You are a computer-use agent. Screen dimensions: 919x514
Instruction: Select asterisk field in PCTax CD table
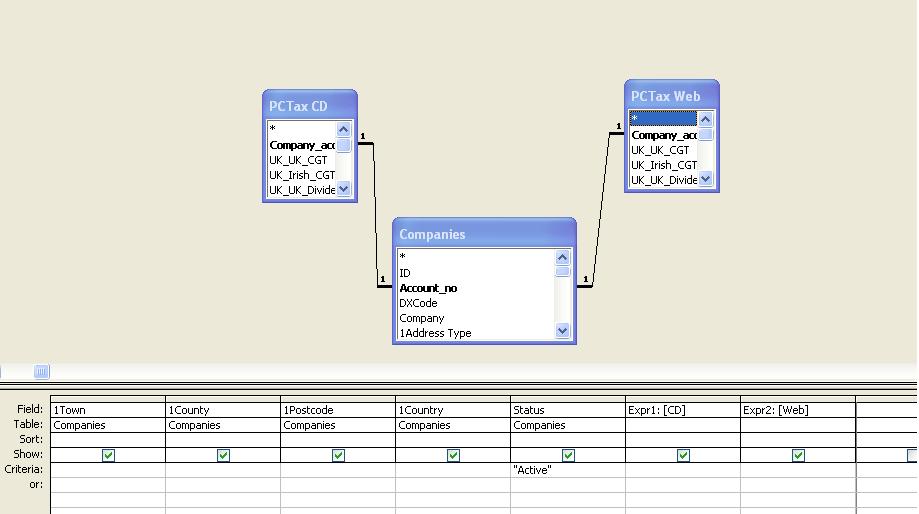(x=302, y=129)
